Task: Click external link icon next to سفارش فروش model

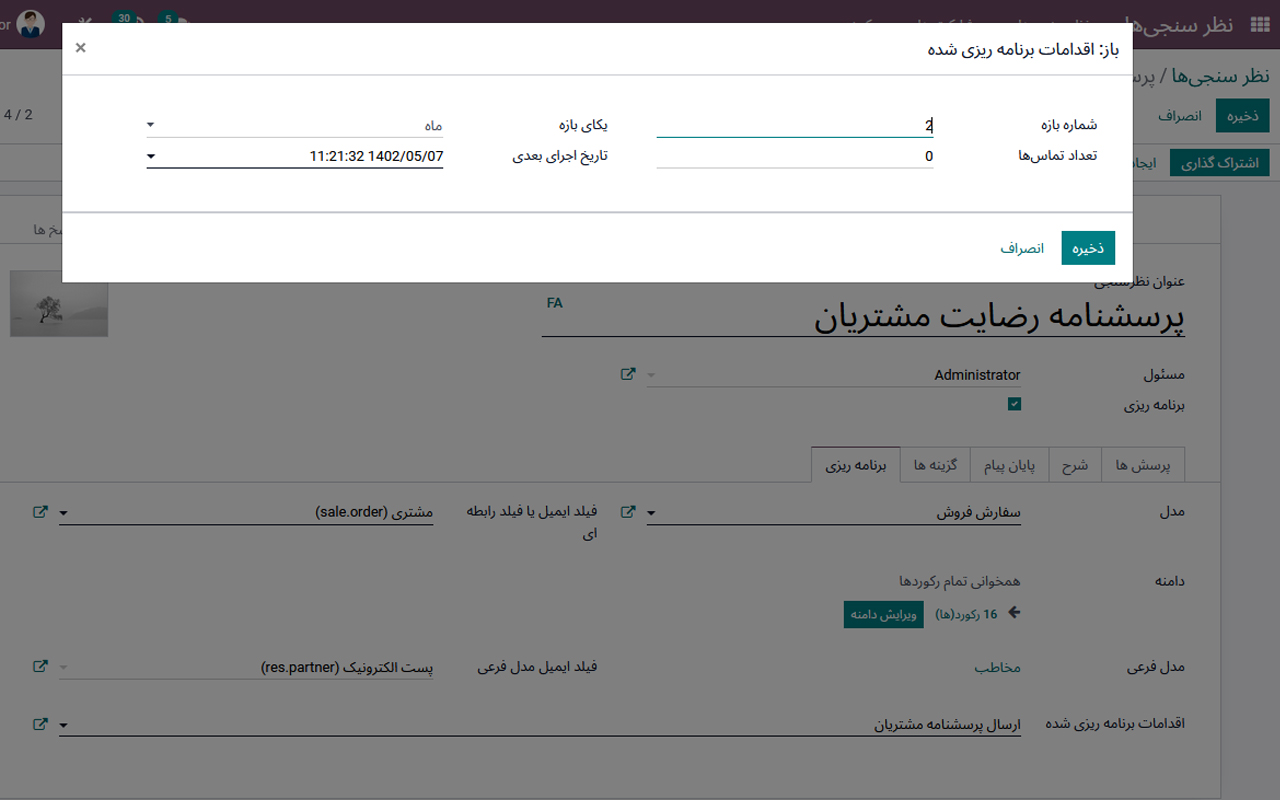Action: click(x=628, y=511)
